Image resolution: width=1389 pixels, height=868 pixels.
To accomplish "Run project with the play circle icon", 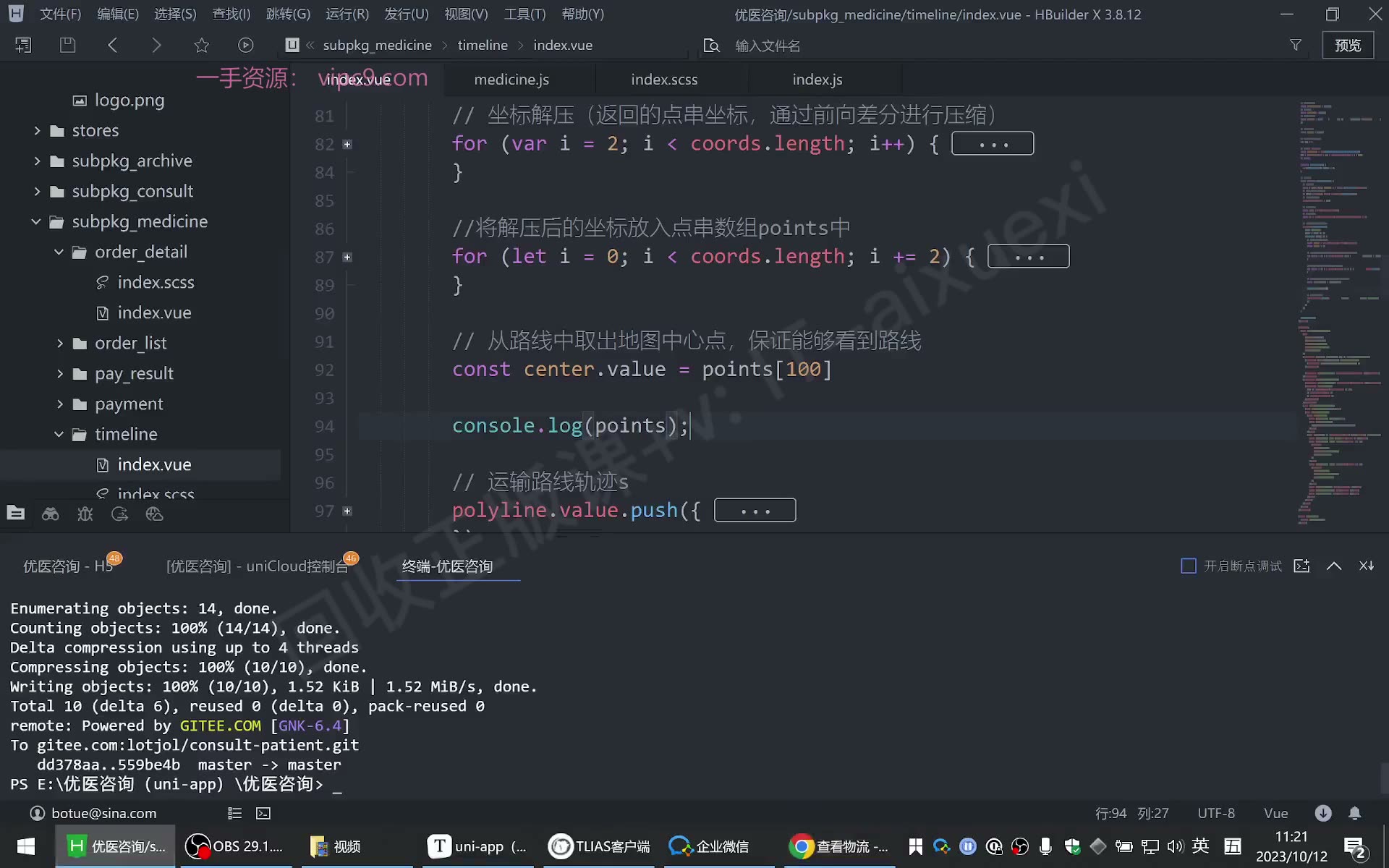I will [x=246, y=45].
